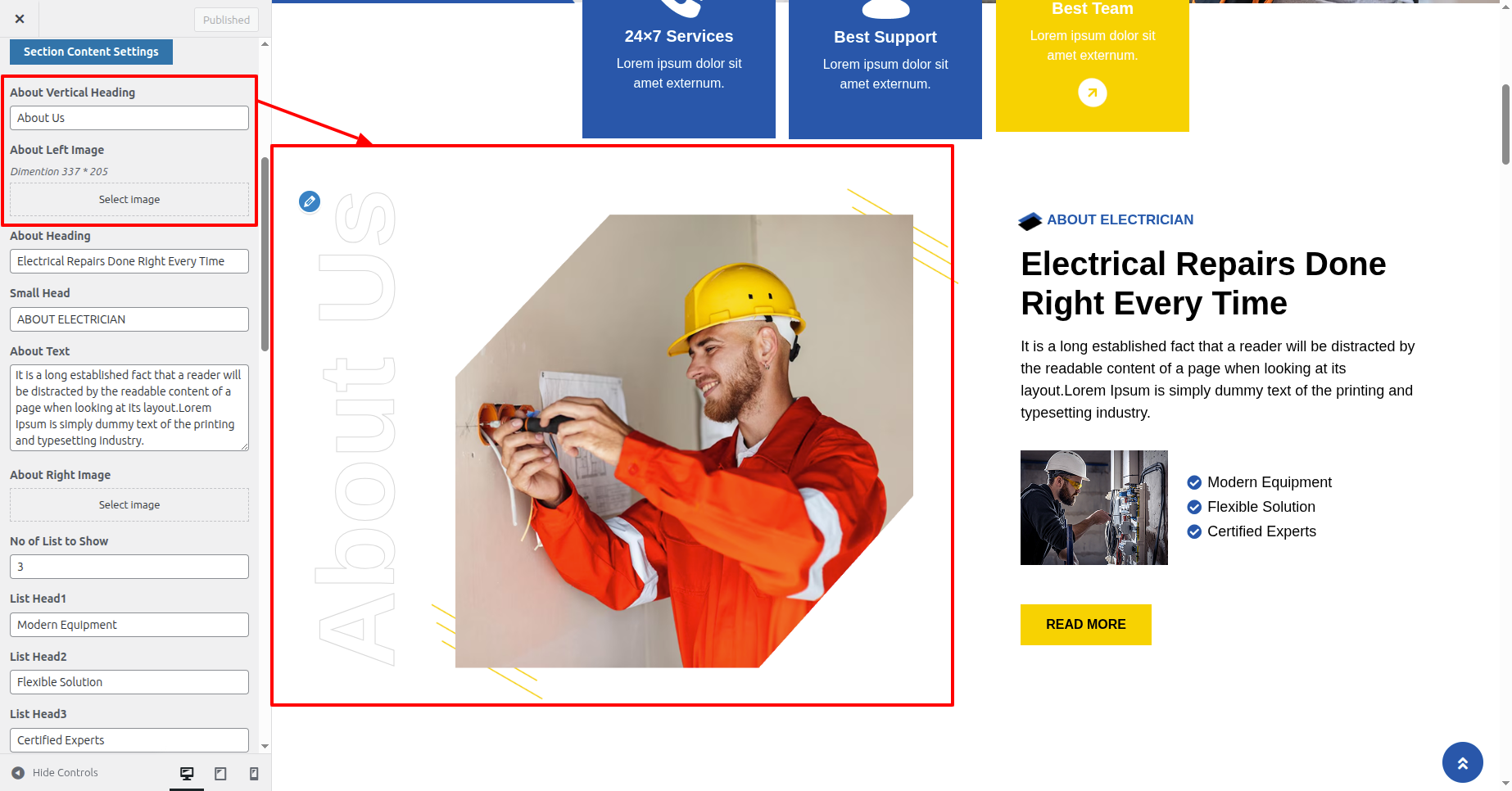This screenshot has height=791, width=1512.
Task: Click the blue pencil edit shortcut icon
Action: point(310,201)
